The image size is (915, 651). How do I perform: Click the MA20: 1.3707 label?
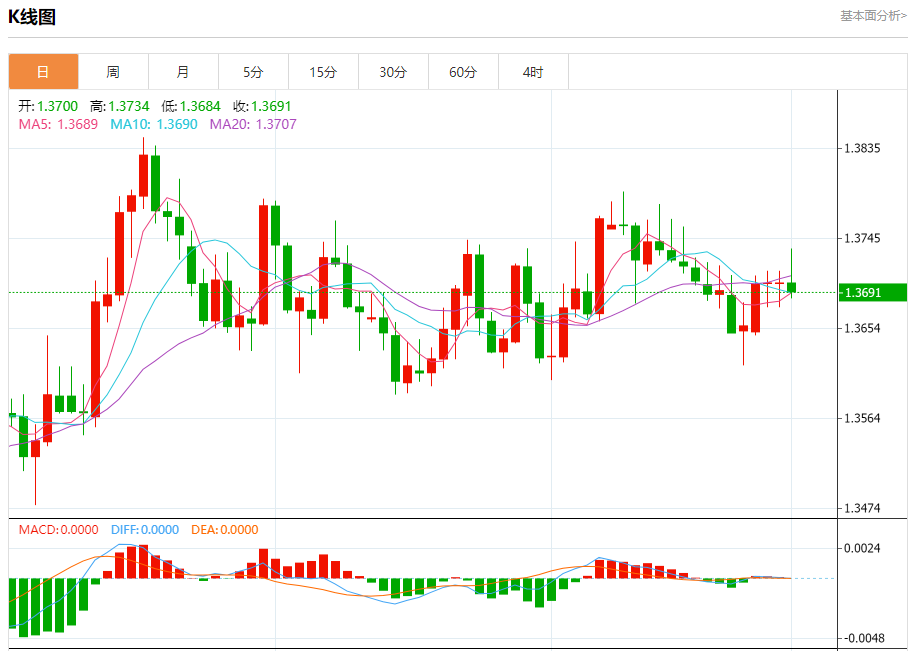(253, 124)
